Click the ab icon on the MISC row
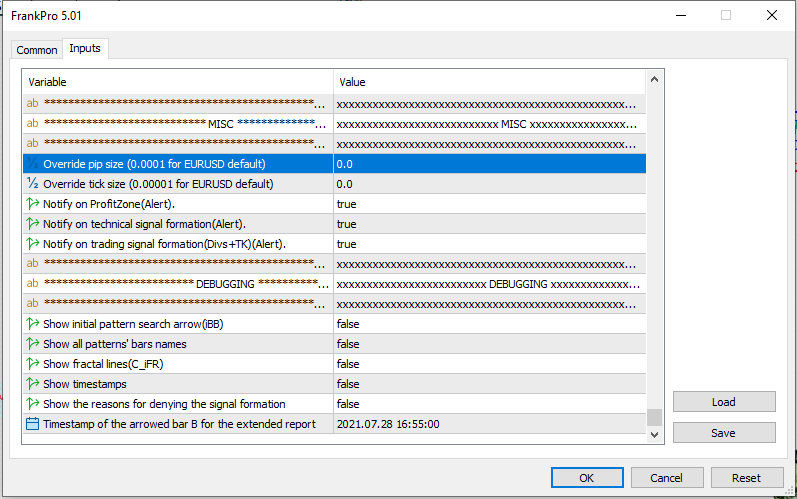 coord(32,124)
